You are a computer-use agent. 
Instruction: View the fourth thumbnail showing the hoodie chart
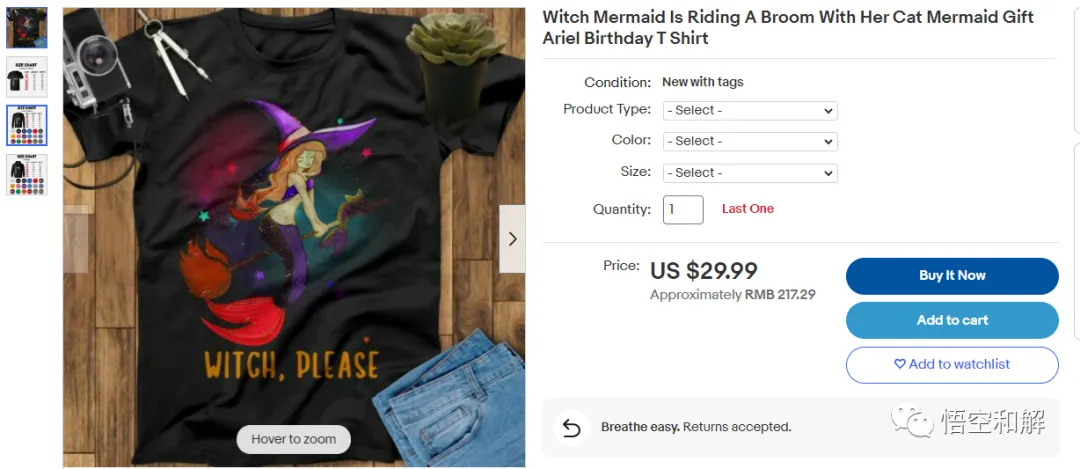(27, 174)
